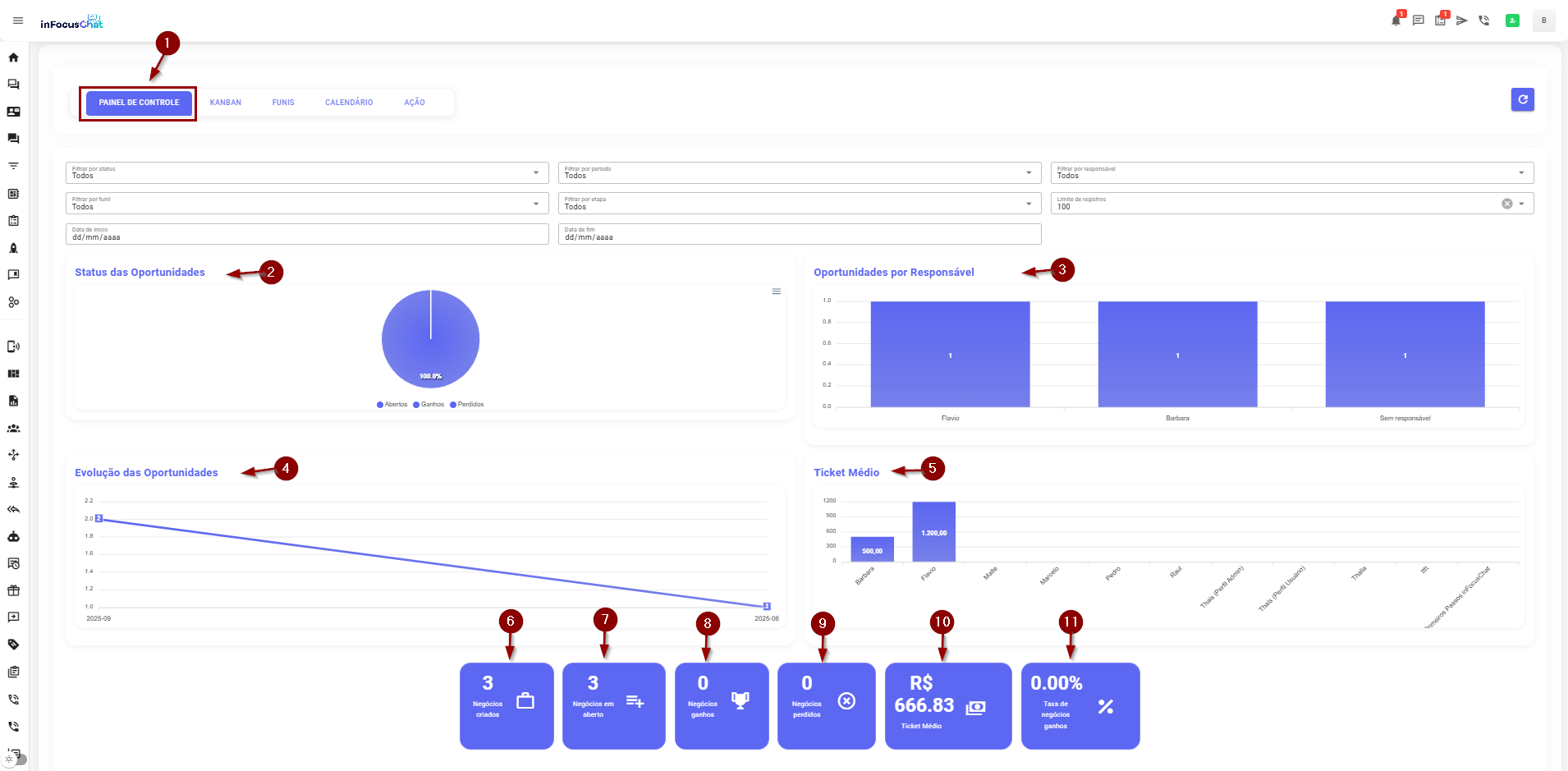Open the hamburger menu in top-left
This screenshot has width=1568, height=771.
pyautogui.click(x=18, y=21)
